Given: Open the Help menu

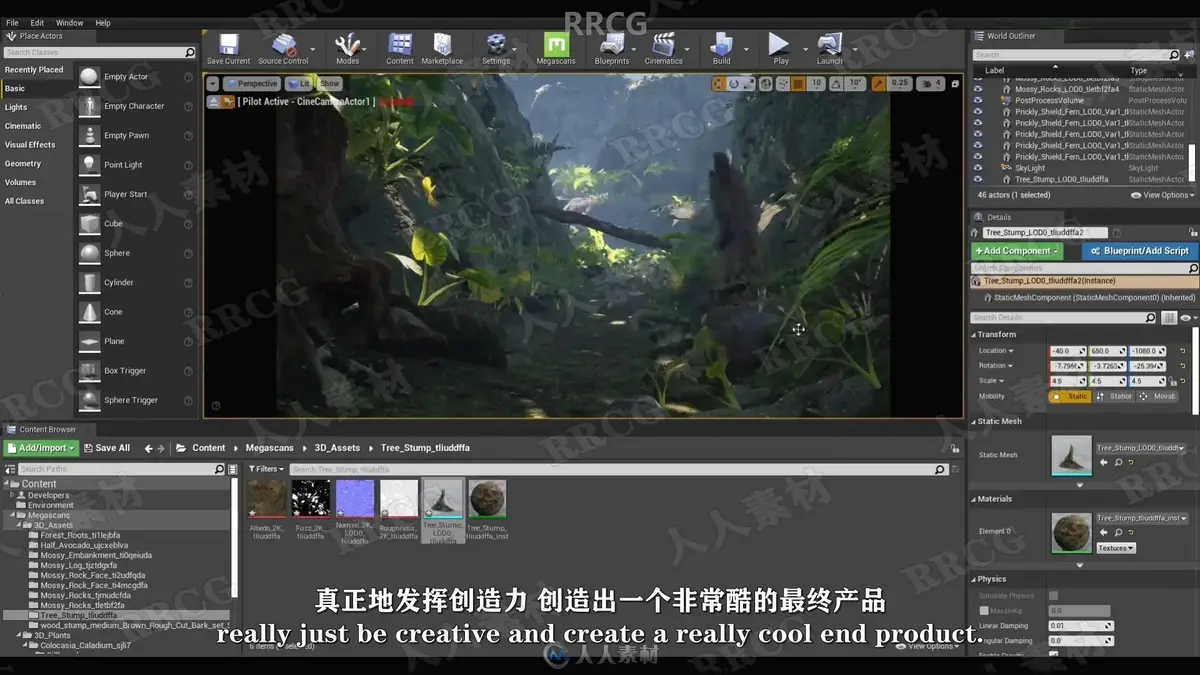Looking at the screenshot, I should tap(103, 22).
